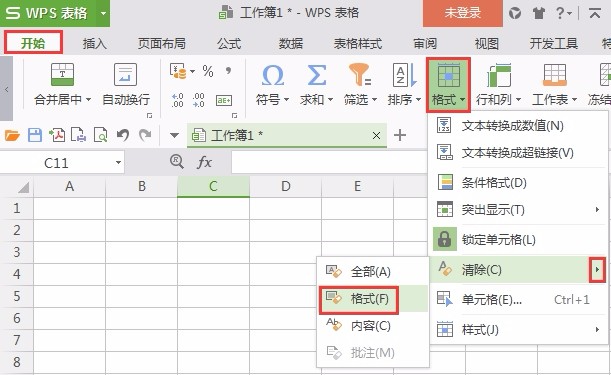The image size is (611, 375).
Task: Open the 符号 Omega symbol tool
Action: [x=273, y=75]
